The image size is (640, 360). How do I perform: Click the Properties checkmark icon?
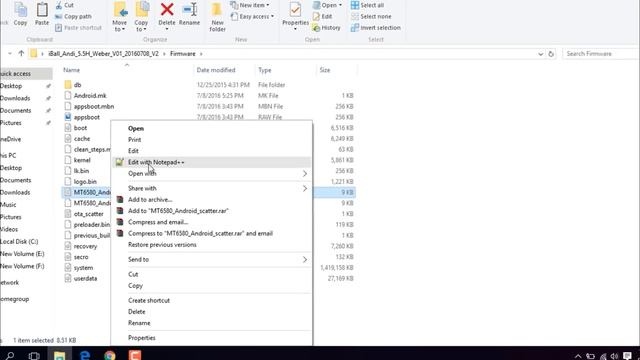(x=295, y=10)
